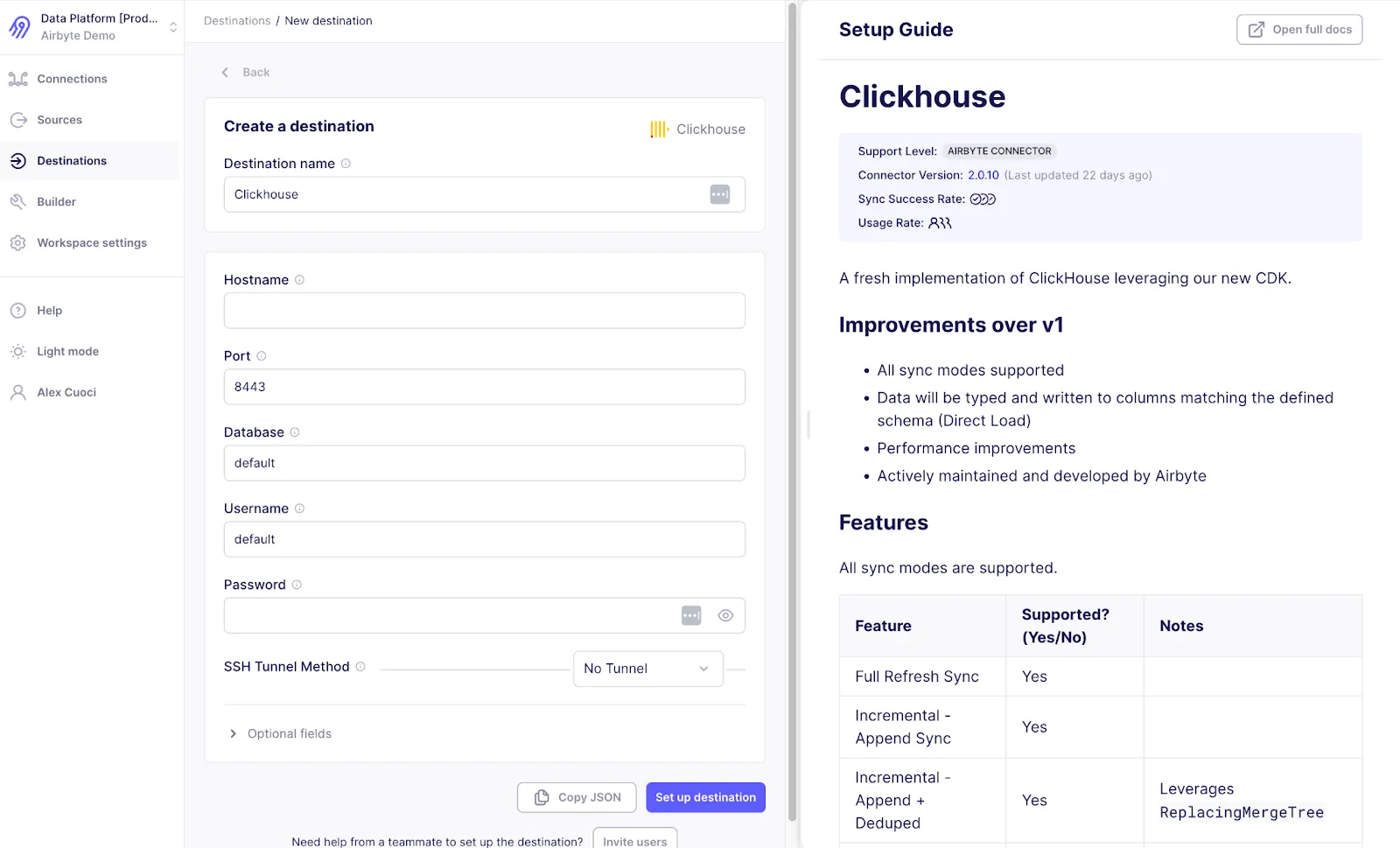Show Password info tooltip icon
Screen dimensions: 1400x848
point(297,585)
